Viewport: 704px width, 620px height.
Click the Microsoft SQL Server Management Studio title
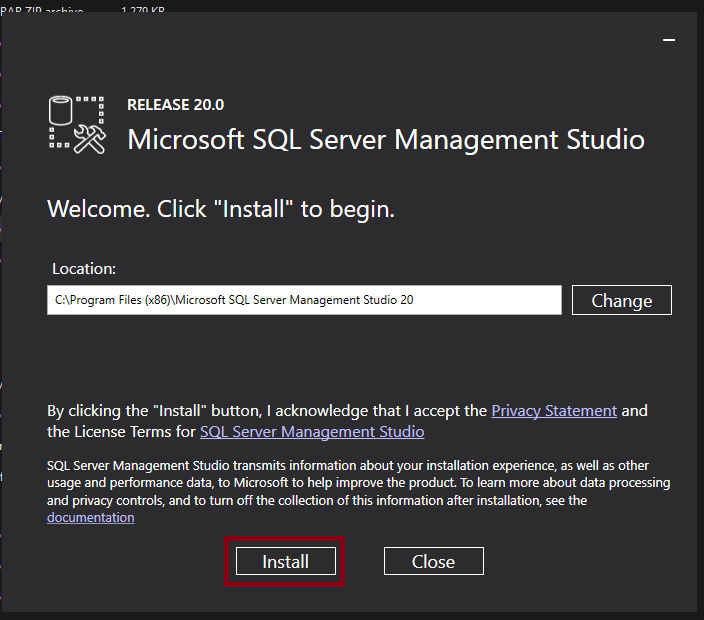tap(386, 139)
